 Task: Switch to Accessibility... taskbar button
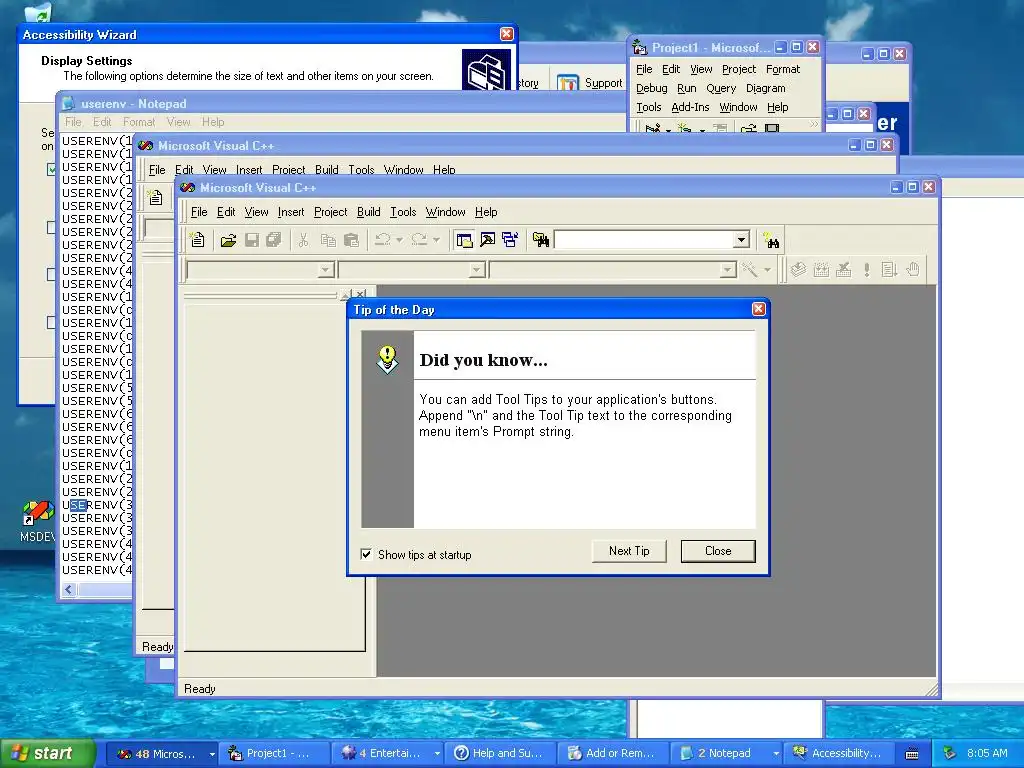pyautogui.click(x=838, y=754)
